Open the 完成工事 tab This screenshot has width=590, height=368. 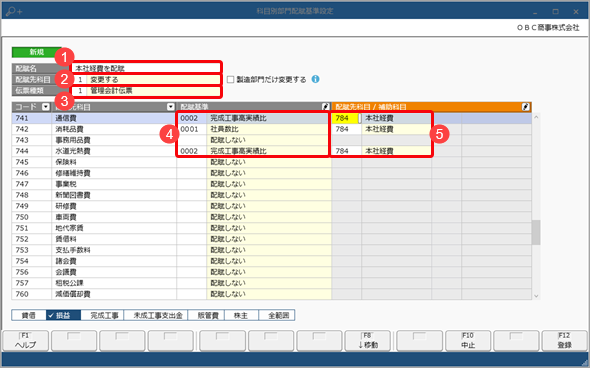point(102,315)
